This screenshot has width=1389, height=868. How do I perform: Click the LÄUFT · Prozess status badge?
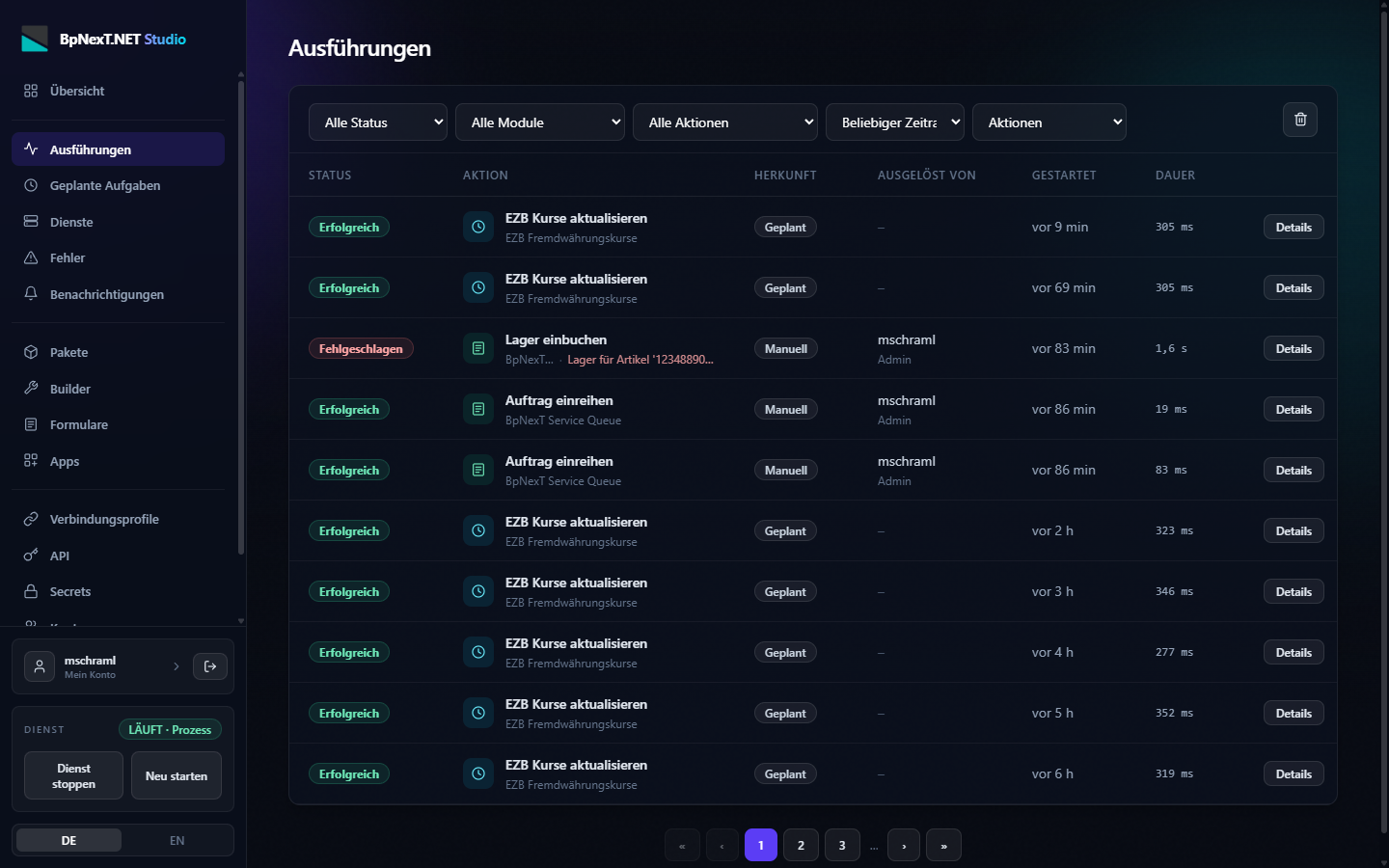click(x=170, y=729)
